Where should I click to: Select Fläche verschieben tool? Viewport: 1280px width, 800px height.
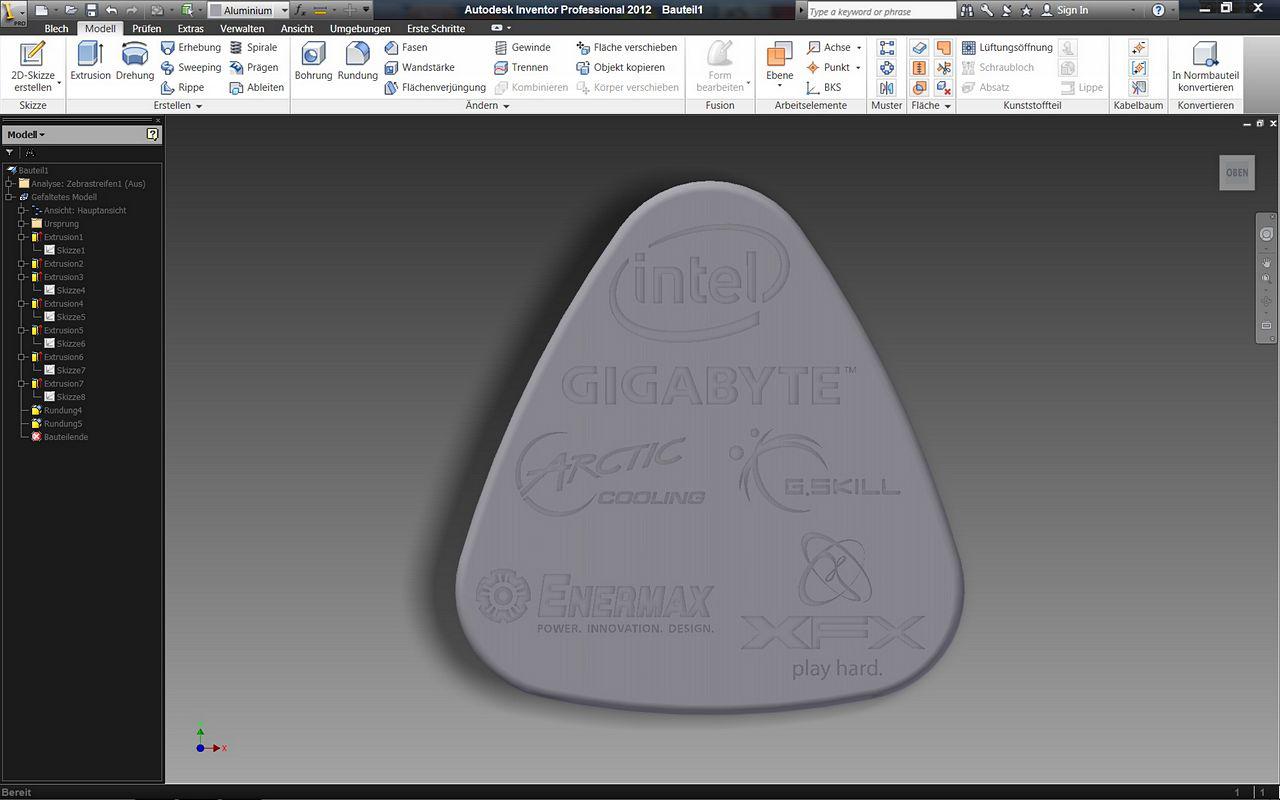point(627,47)
